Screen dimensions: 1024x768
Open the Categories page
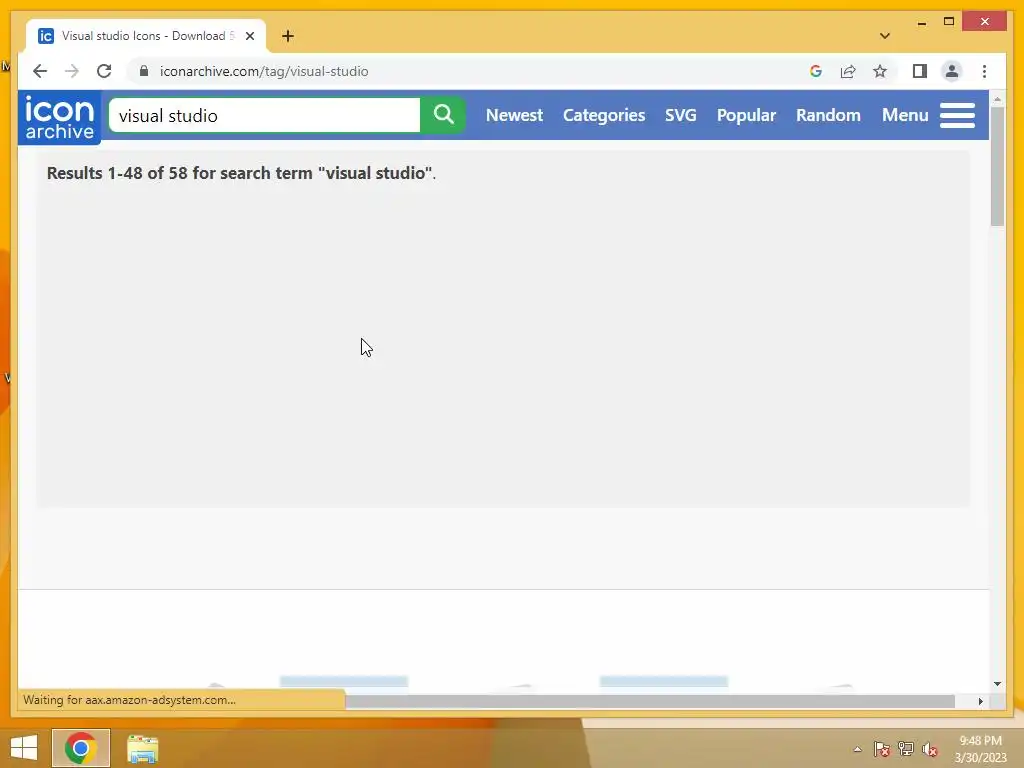(x=603, y=115)
